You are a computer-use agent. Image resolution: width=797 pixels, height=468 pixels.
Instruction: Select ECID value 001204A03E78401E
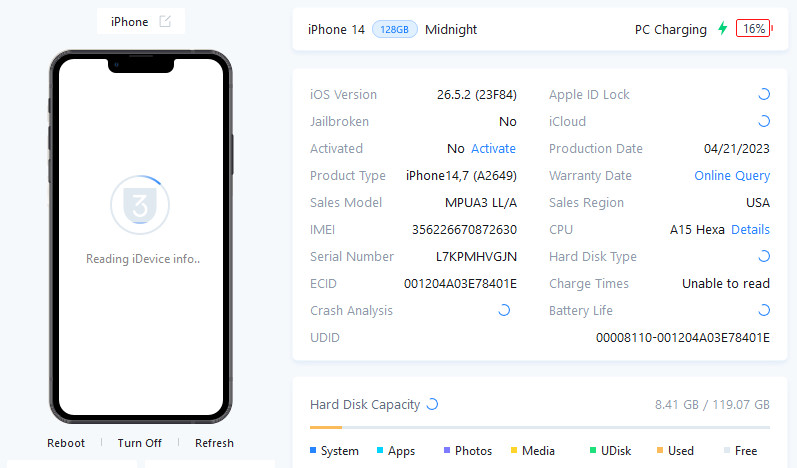[460, 284]
